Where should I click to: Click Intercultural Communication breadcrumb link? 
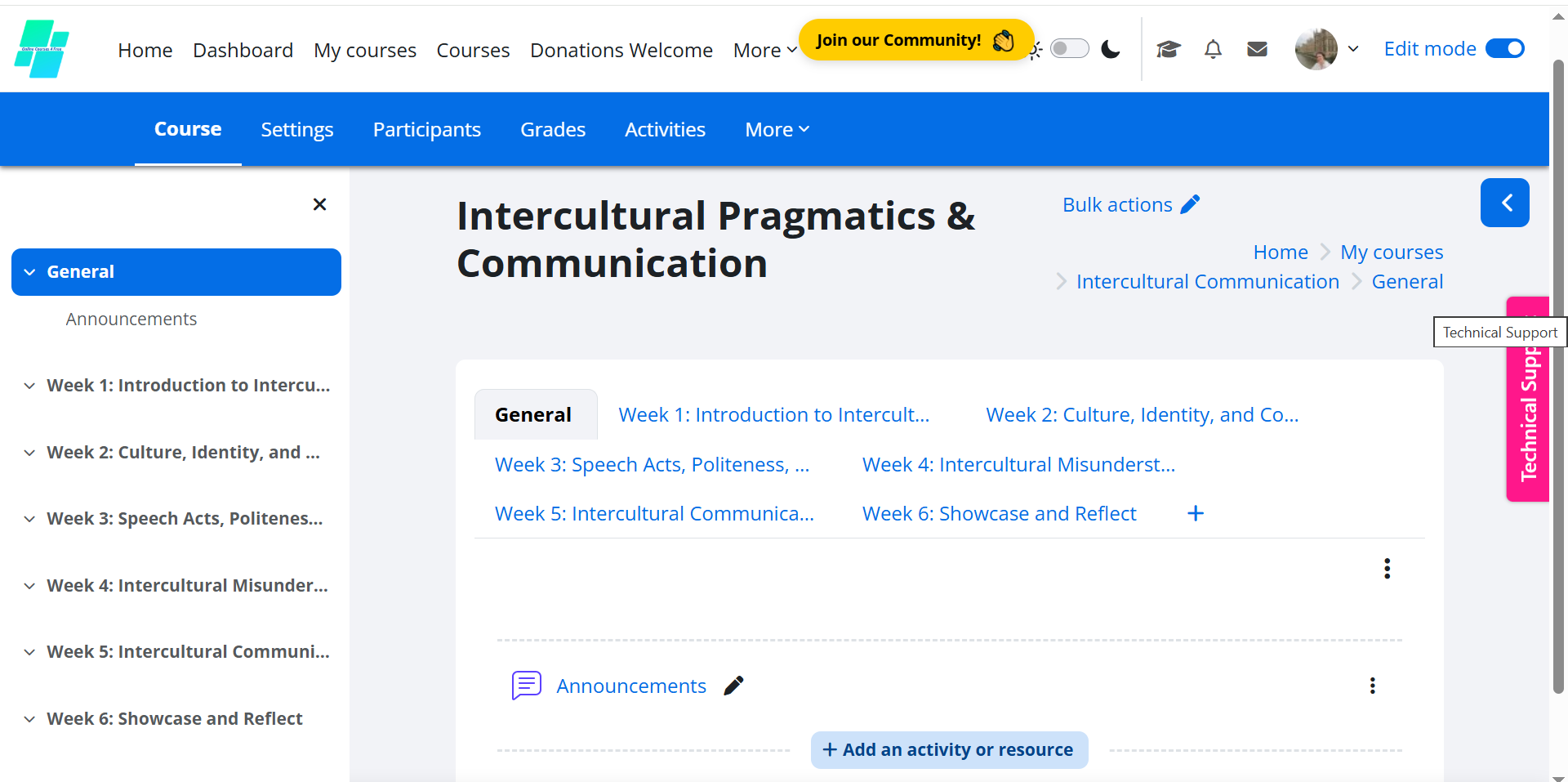(x=1208, y=282)
